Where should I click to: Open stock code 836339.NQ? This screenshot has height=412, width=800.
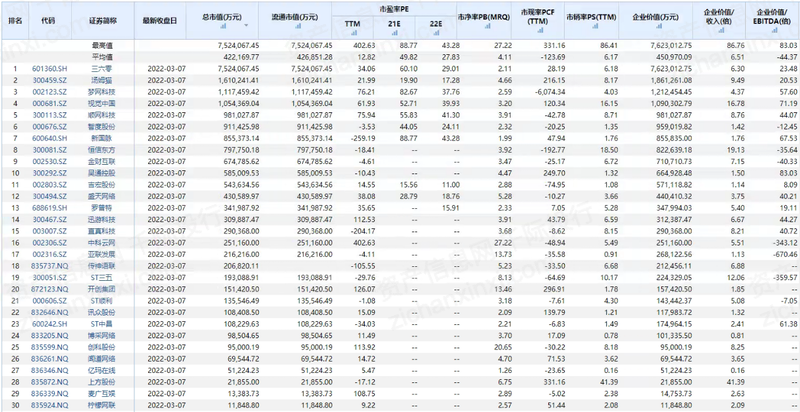[48, 393]
